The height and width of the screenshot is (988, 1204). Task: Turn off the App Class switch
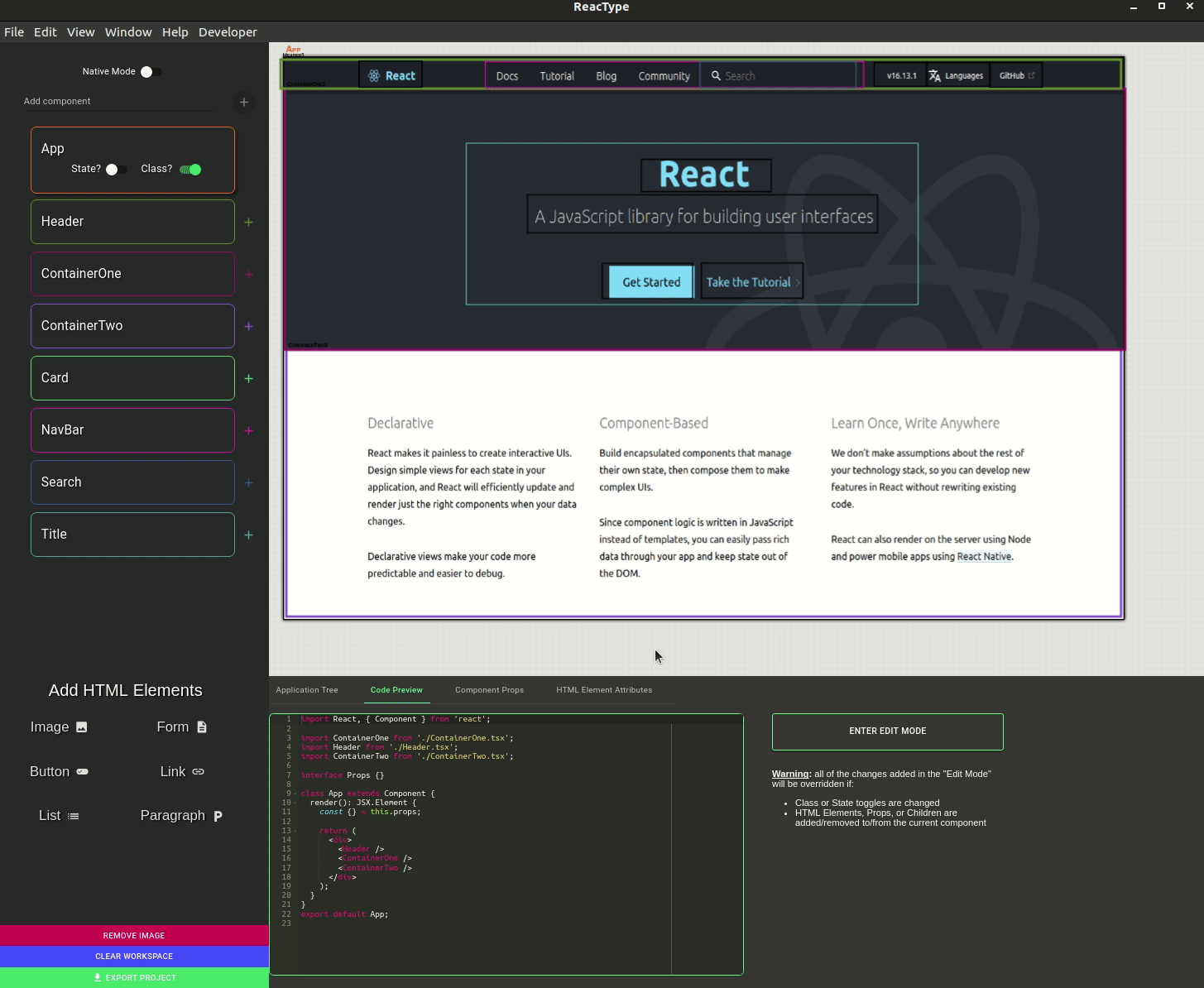[x=191, y=169]
